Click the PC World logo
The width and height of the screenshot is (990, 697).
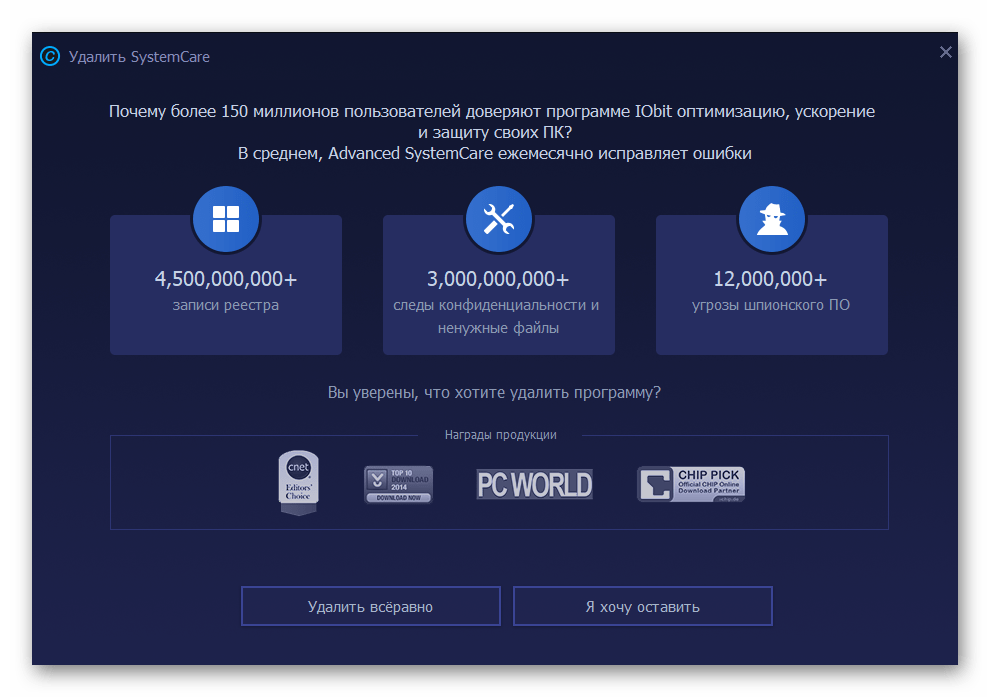tap(534, 485)
